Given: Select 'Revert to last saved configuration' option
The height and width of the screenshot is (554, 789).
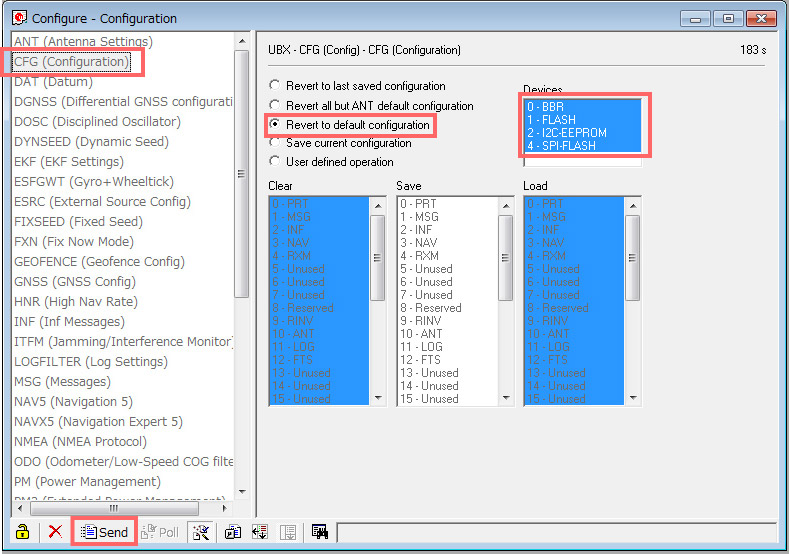Looking at the screenshot, I should (275, 86).
